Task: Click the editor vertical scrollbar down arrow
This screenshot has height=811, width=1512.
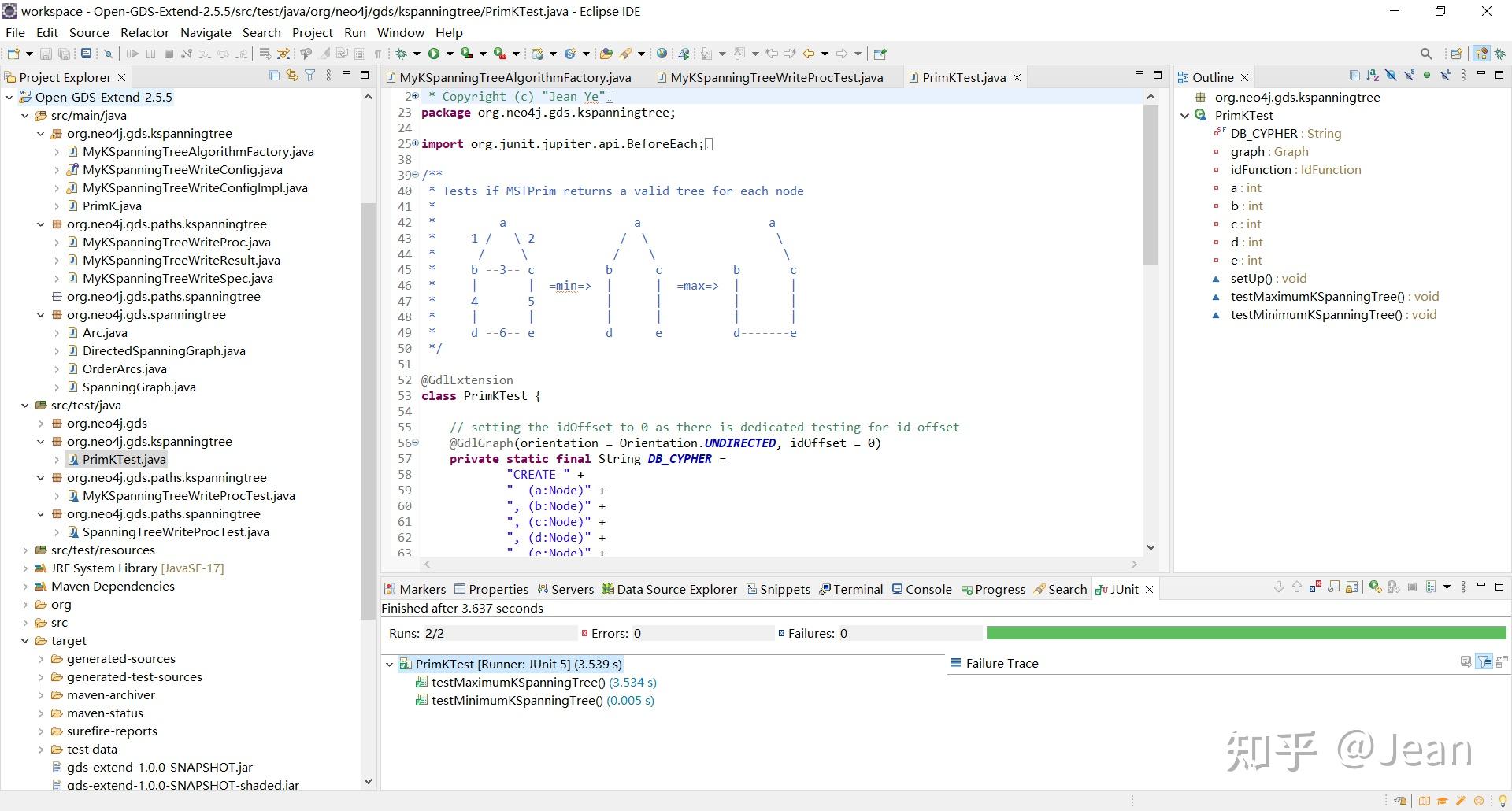Action: click(1151, 547)
